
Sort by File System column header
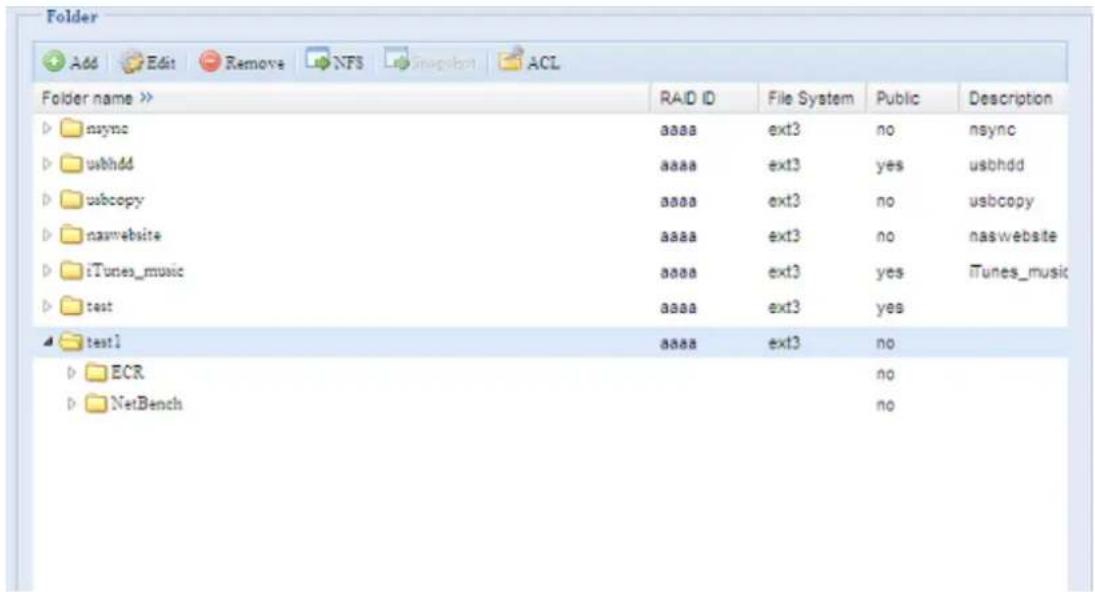(812, 98)
